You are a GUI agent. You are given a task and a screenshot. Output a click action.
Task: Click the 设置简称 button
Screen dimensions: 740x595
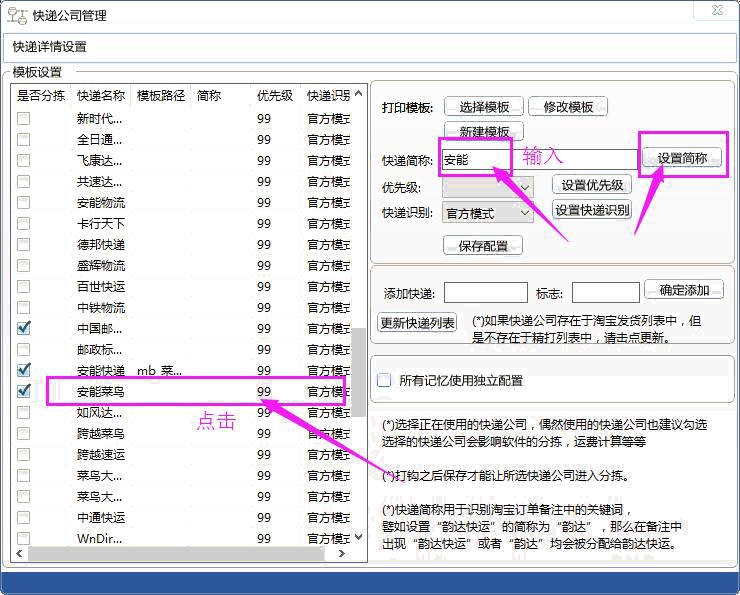coord(682,158)
